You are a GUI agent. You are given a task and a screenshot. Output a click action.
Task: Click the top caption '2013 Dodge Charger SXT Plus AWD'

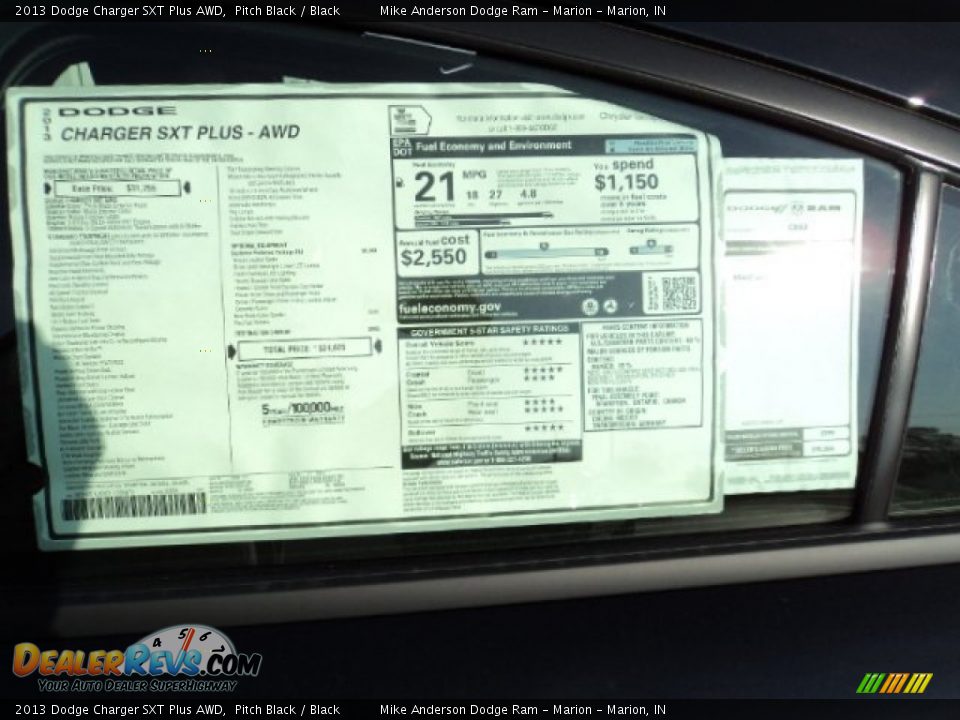click(x=119, y=10)
